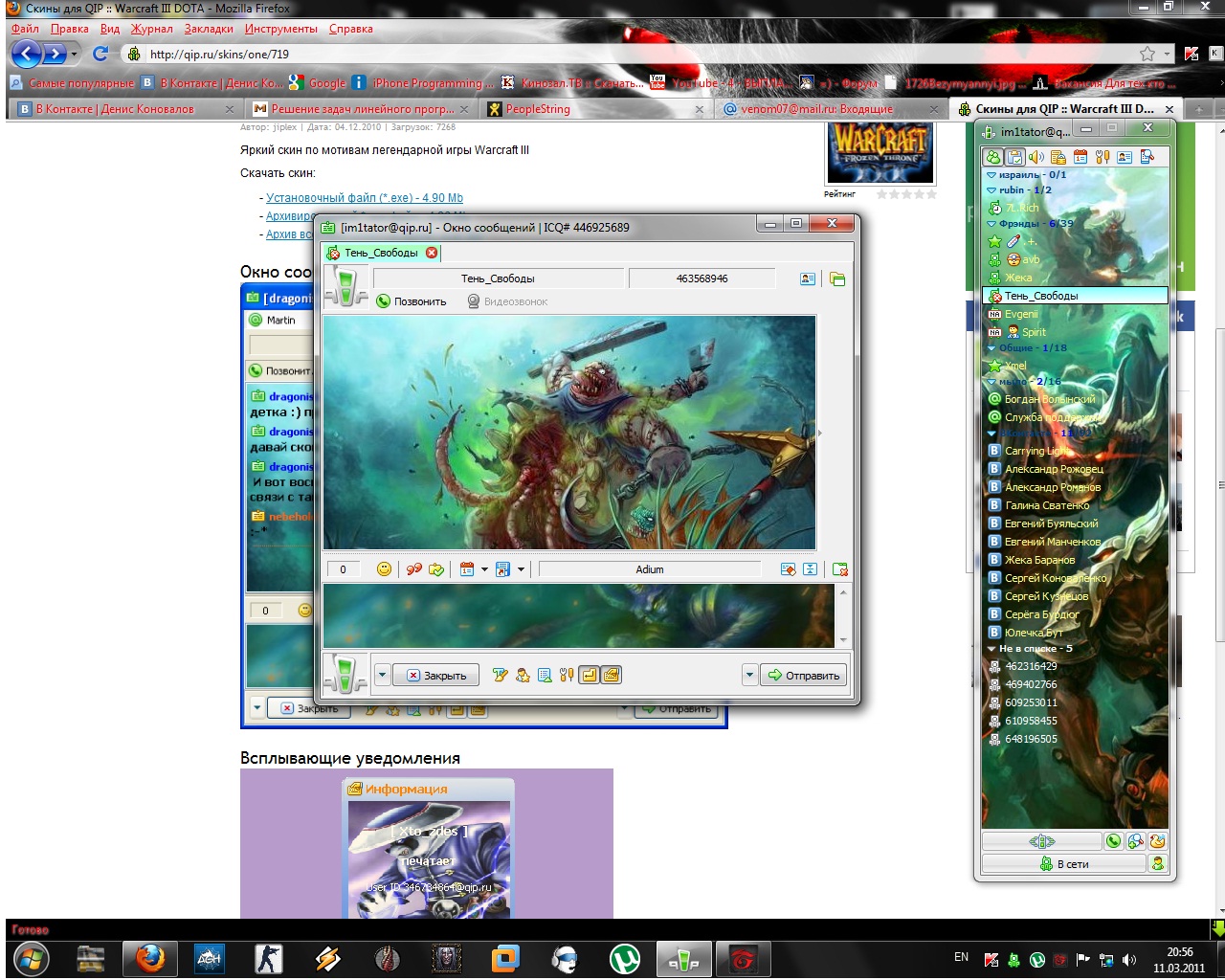Open history calendar icon in contact list toolbar
The image size is (1225, 980).
[x=1080, y=157]
